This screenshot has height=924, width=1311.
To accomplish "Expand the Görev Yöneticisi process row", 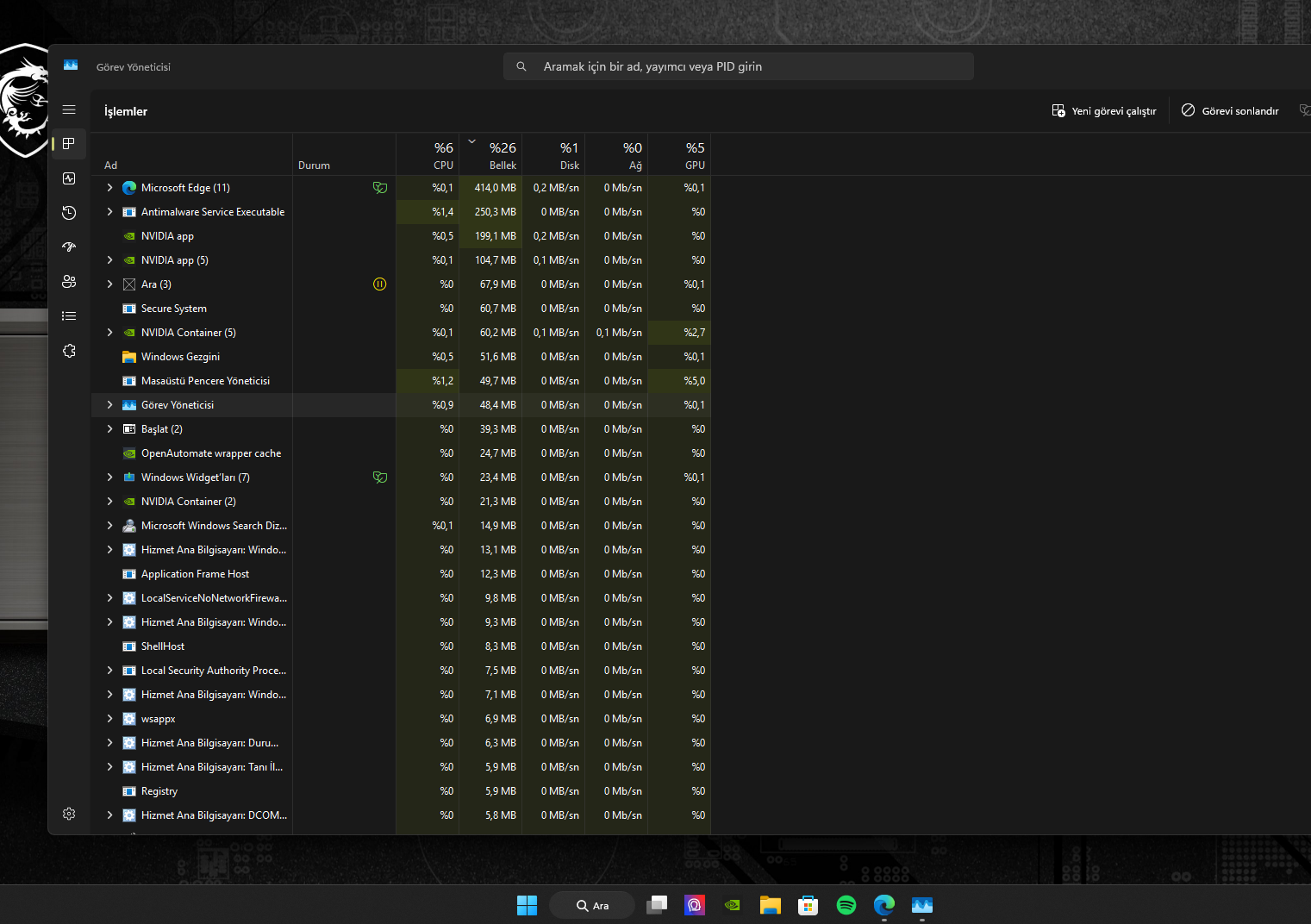I will point(109,405).
